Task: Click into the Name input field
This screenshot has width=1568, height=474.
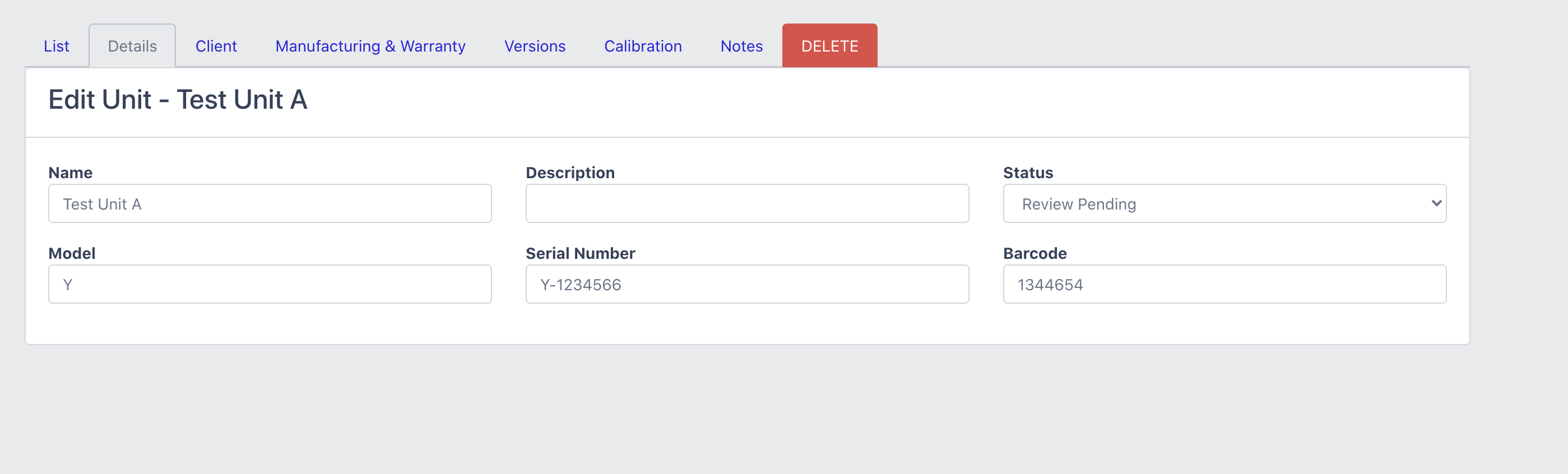Action: [x=270, y=204]
